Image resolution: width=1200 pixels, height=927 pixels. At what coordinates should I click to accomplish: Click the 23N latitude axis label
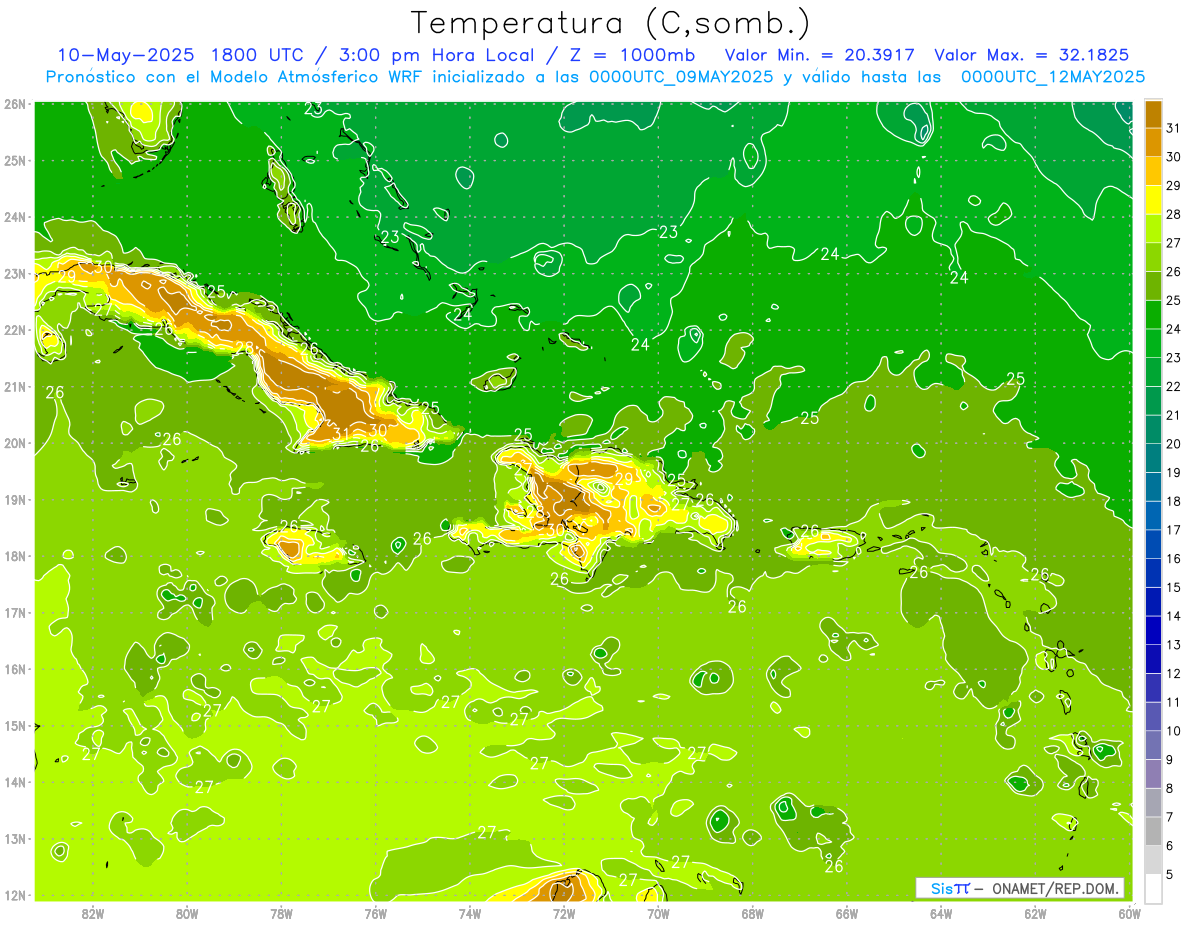coord(14,273)
